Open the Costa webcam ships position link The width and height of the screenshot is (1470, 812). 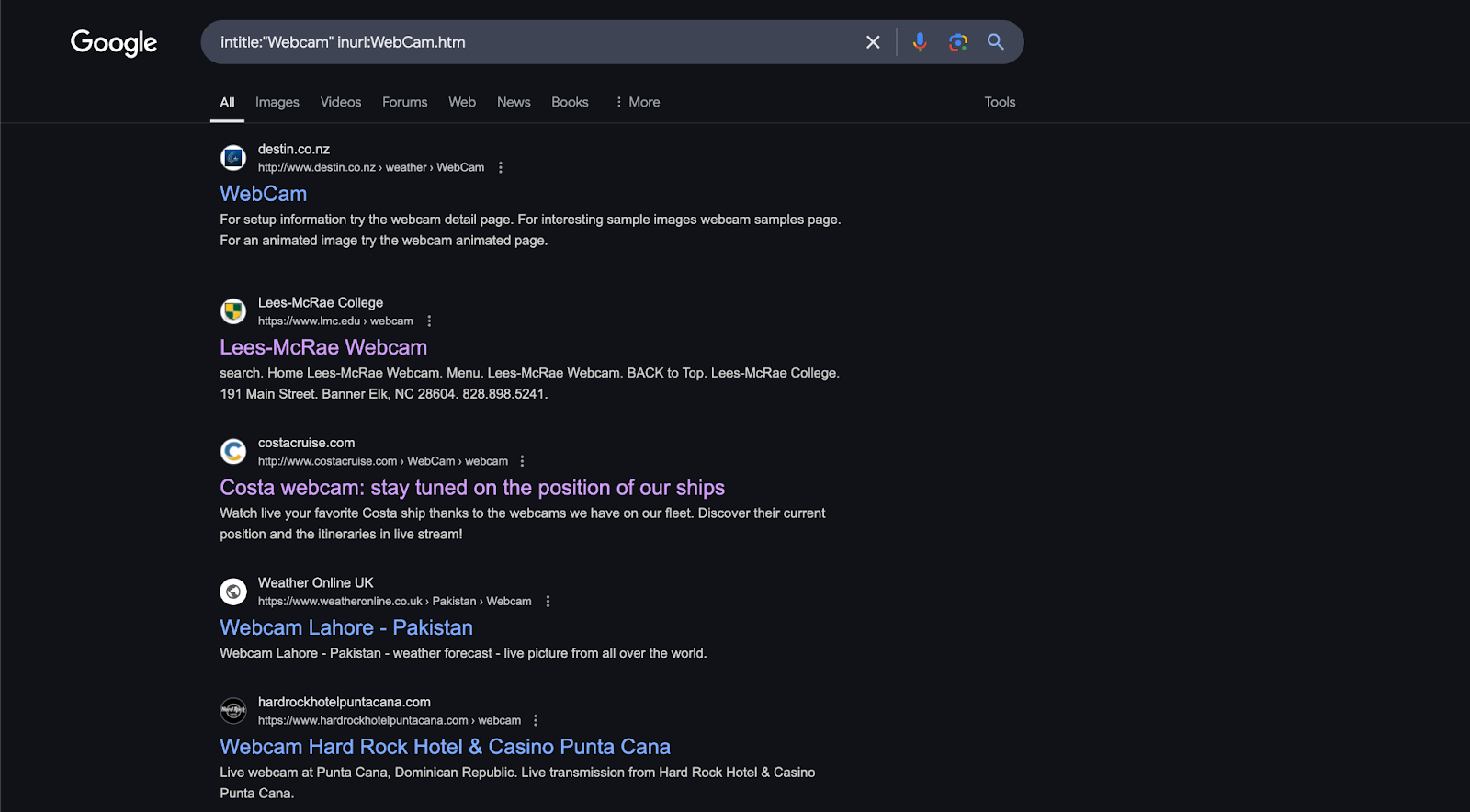coord(472,488)
